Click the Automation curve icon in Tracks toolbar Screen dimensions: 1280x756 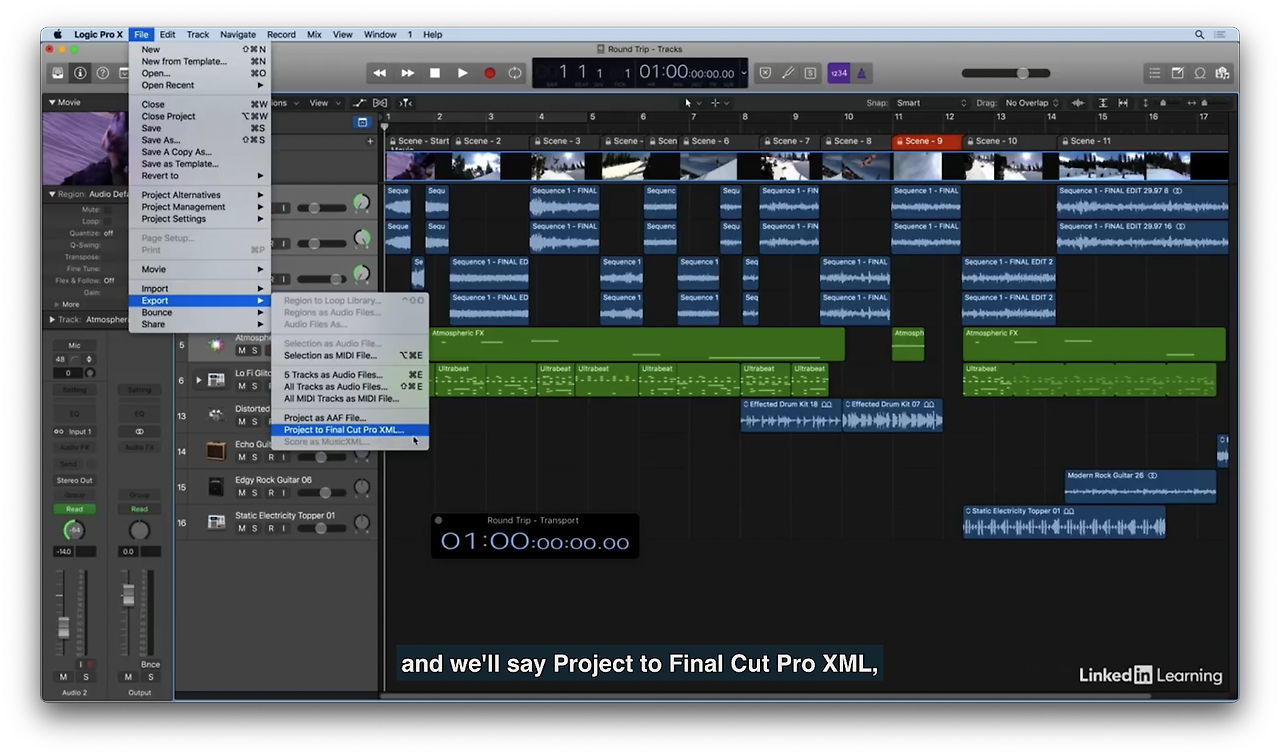[x=360, y=103]
